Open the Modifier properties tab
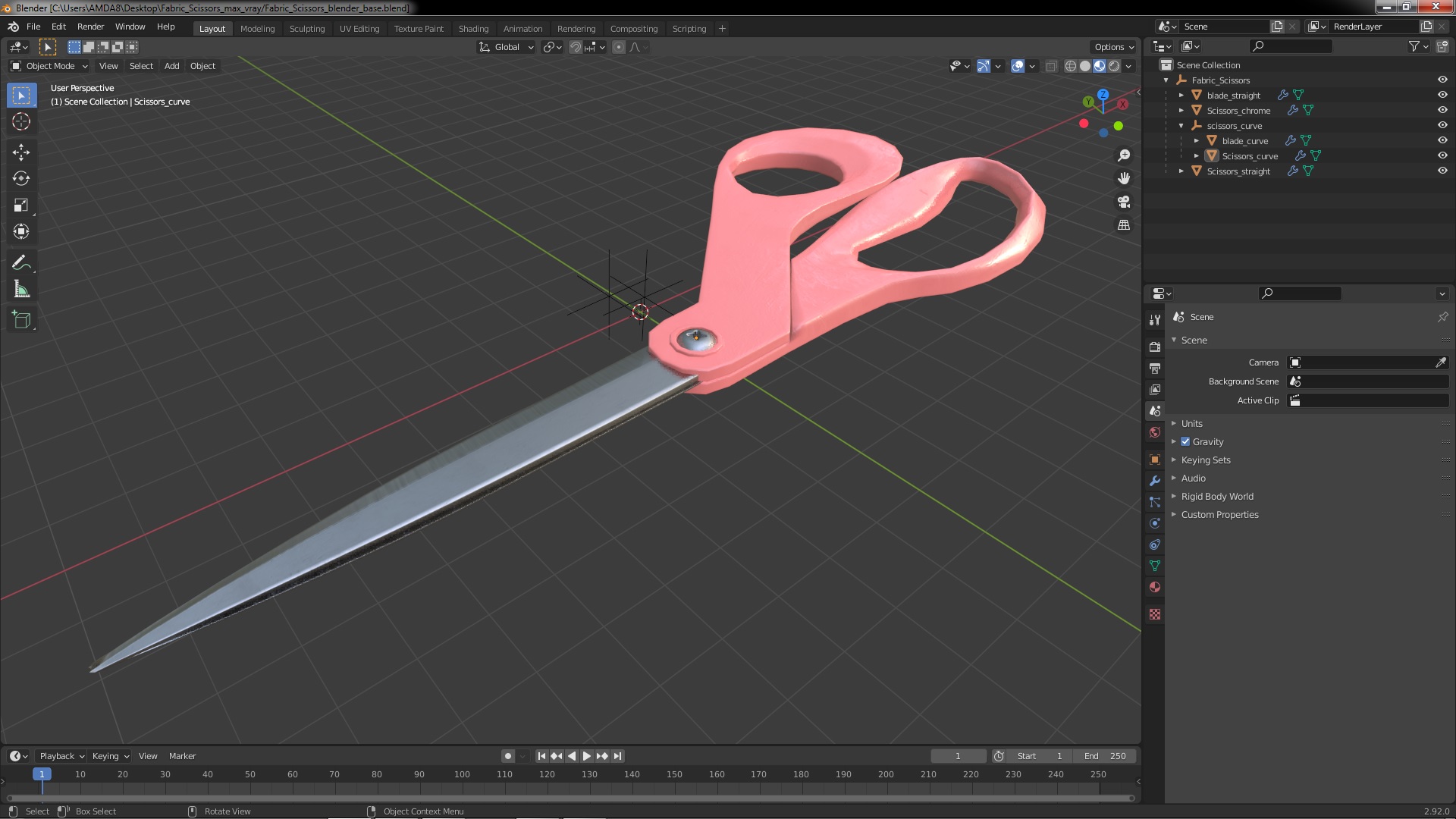This screenshot has height=819, width=1456. tap(1155, 481)
